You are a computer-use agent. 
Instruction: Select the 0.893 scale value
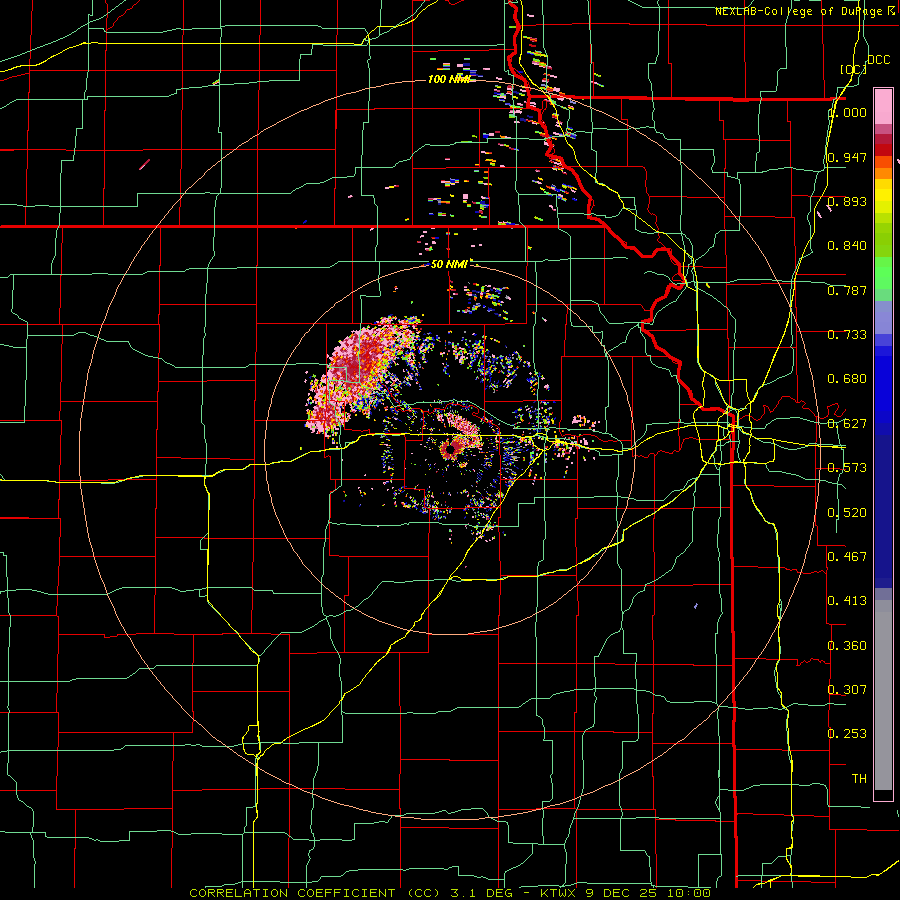coord(847,201)
